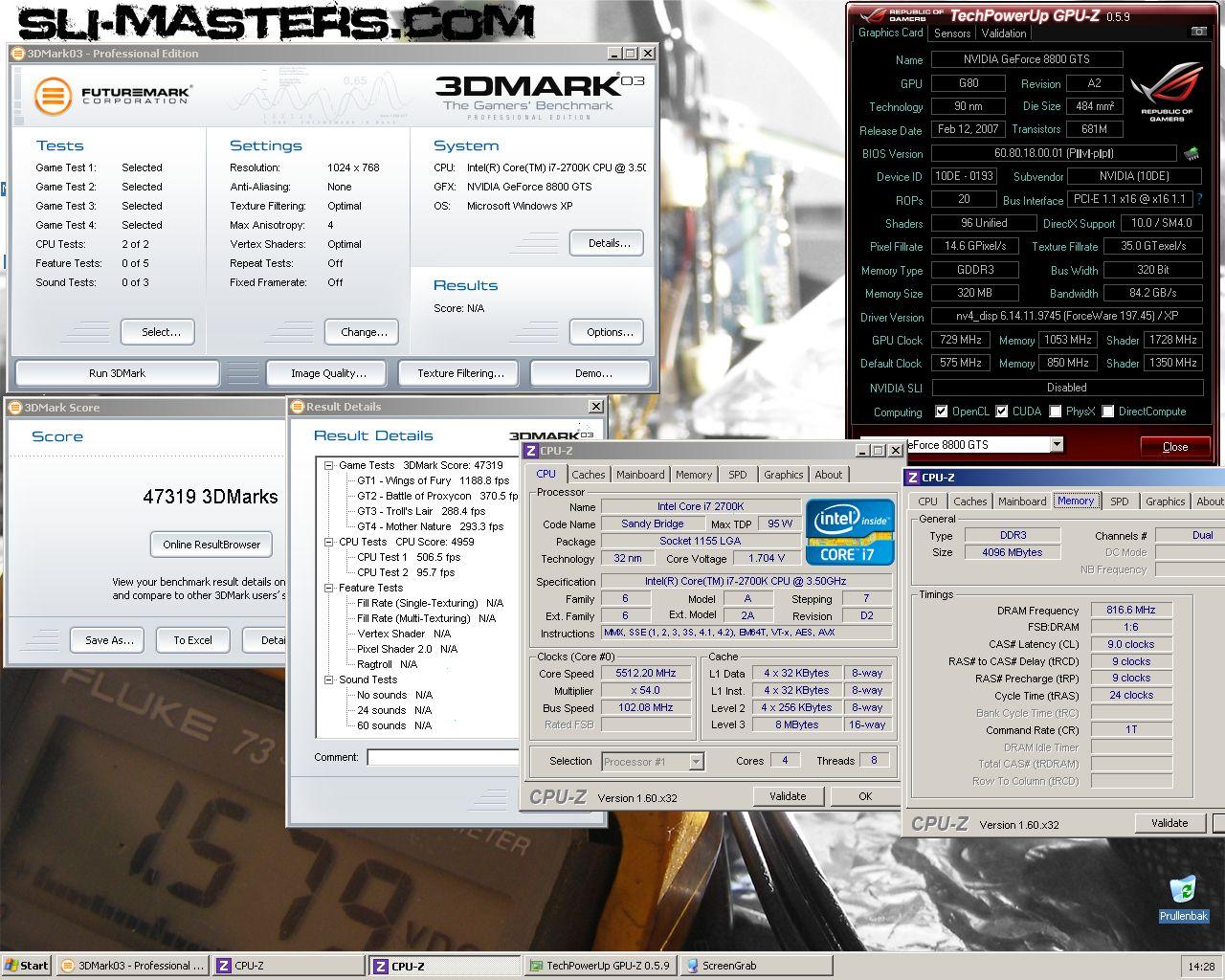Collapse the CPU Tests tree node
This screenshot has height=980, width=1225.
pos(329,542)
